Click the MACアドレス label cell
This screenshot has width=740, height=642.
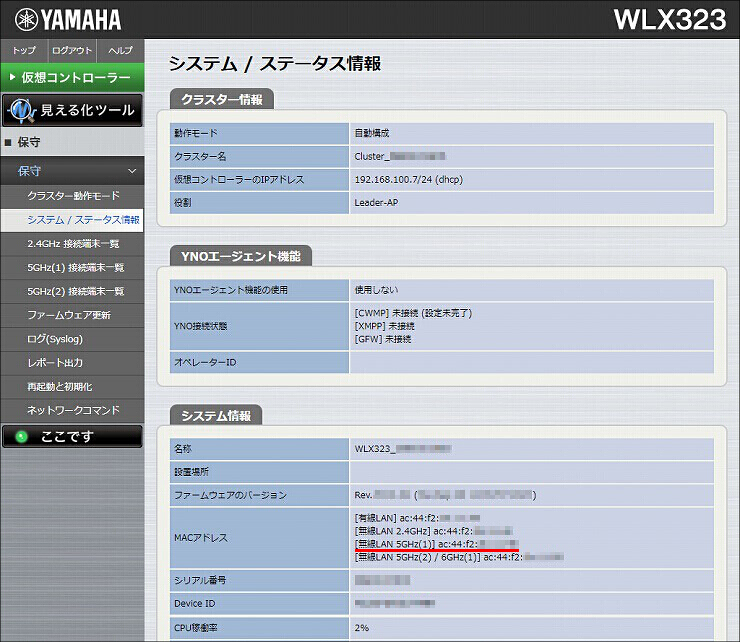point(260,538)
